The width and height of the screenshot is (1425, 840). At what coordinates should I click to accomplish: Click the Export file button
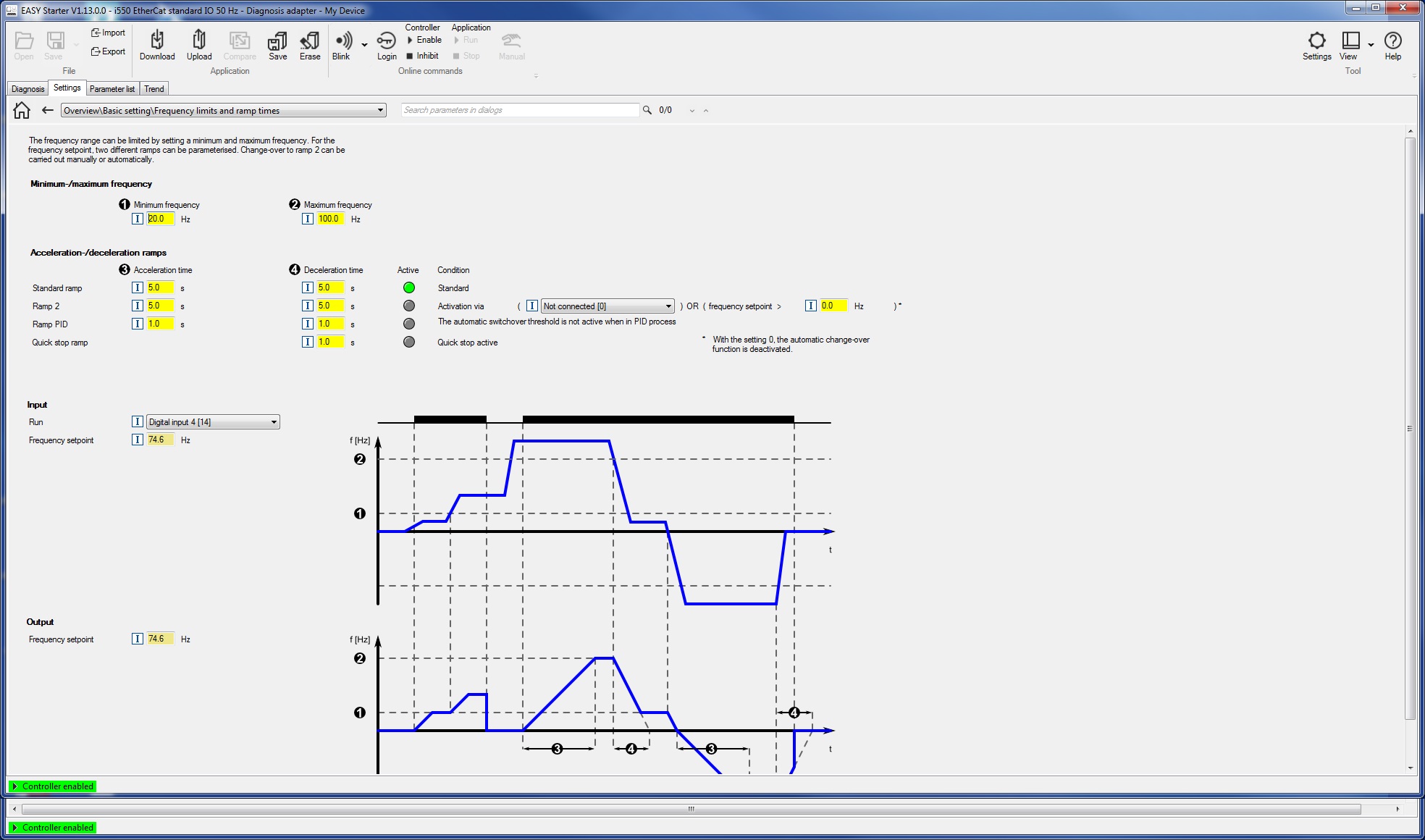(x=108, y=51)
